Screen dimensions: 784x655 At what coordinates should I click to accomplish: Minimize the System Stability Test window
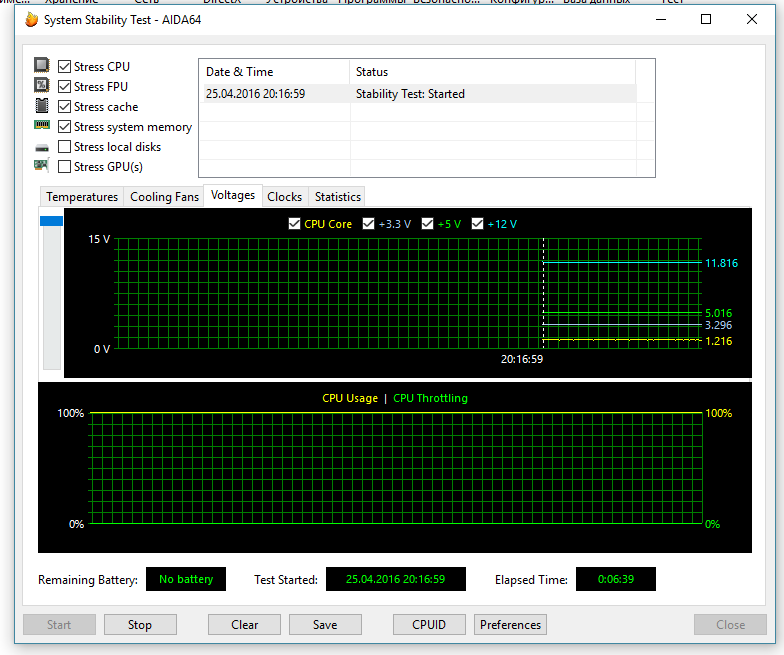[x=661, y=20]
